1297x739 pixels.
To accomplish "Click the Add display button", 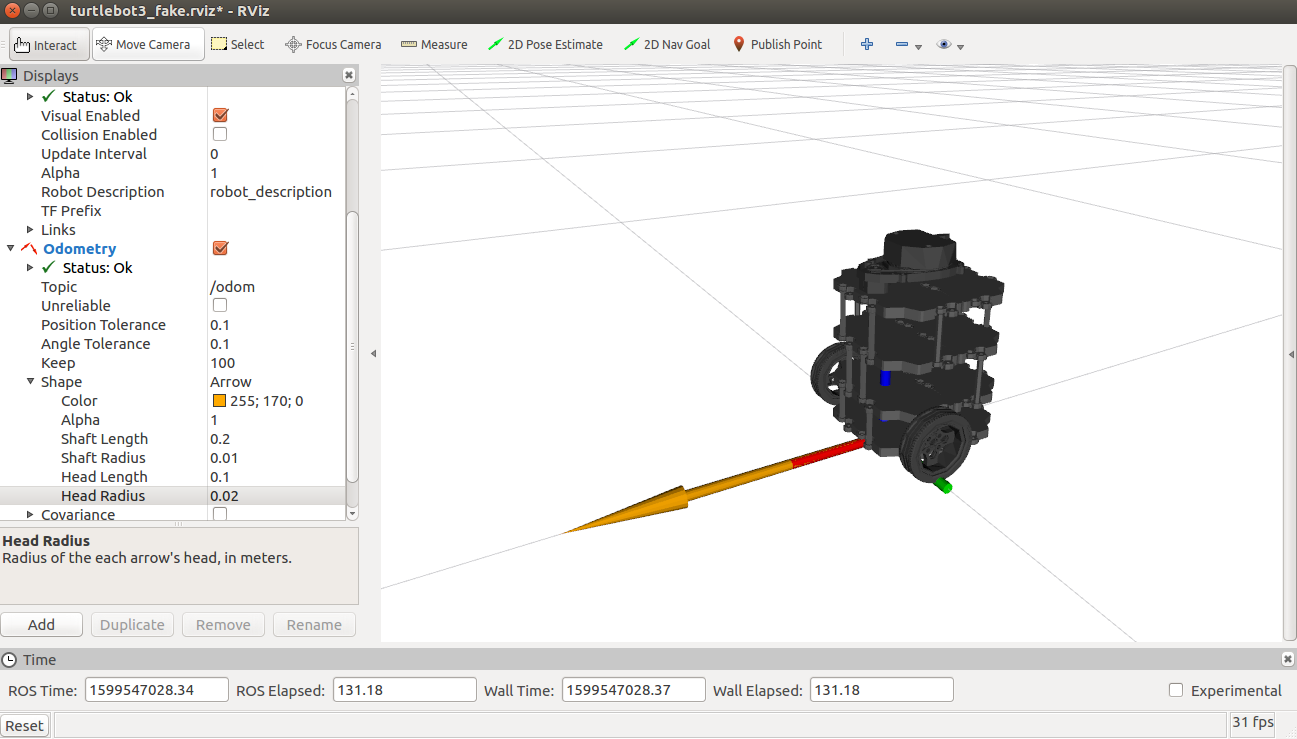I will 41,625.
